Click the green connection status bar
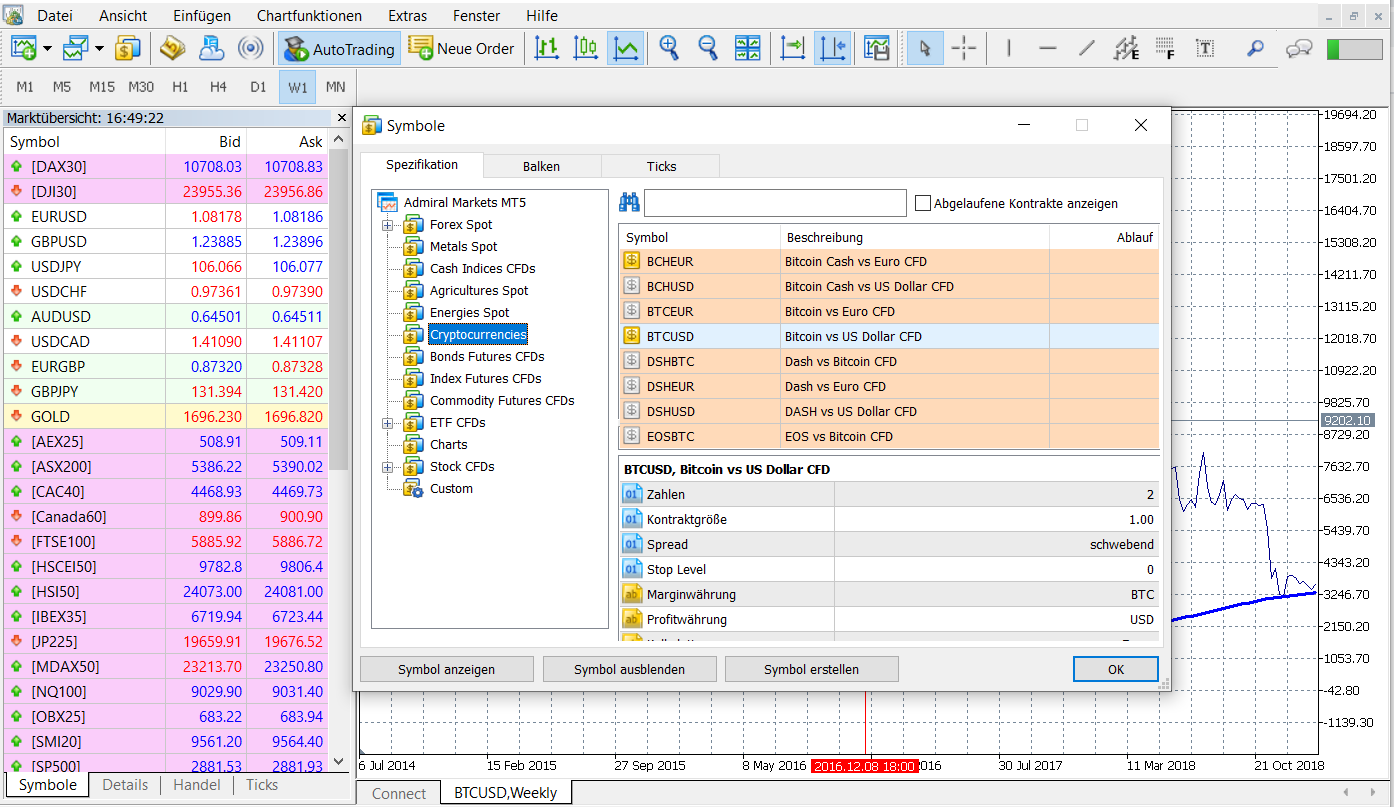 [x=1352, y=48]
